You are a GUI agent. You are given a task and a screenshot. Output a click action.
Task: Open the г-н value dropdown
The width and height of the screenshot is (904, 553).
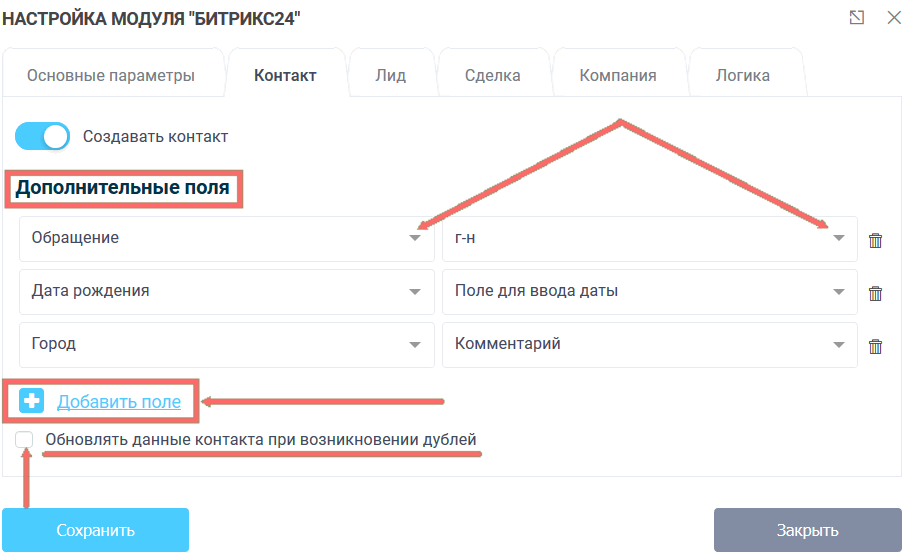coord(649,239)
